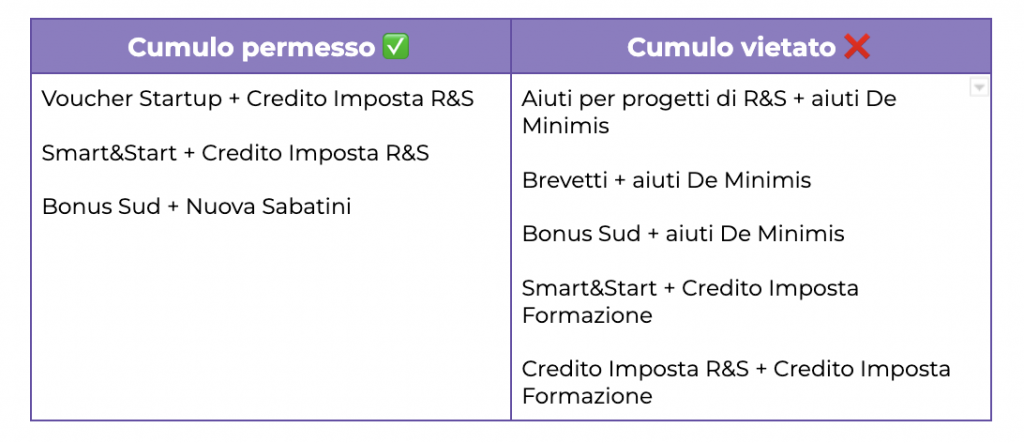Viewport: 1024px width, 443px height.
Task: Click the "Bonus Sud + Nuova Sabatini" line
Action: pyautogui.click(x=197, y=206)
